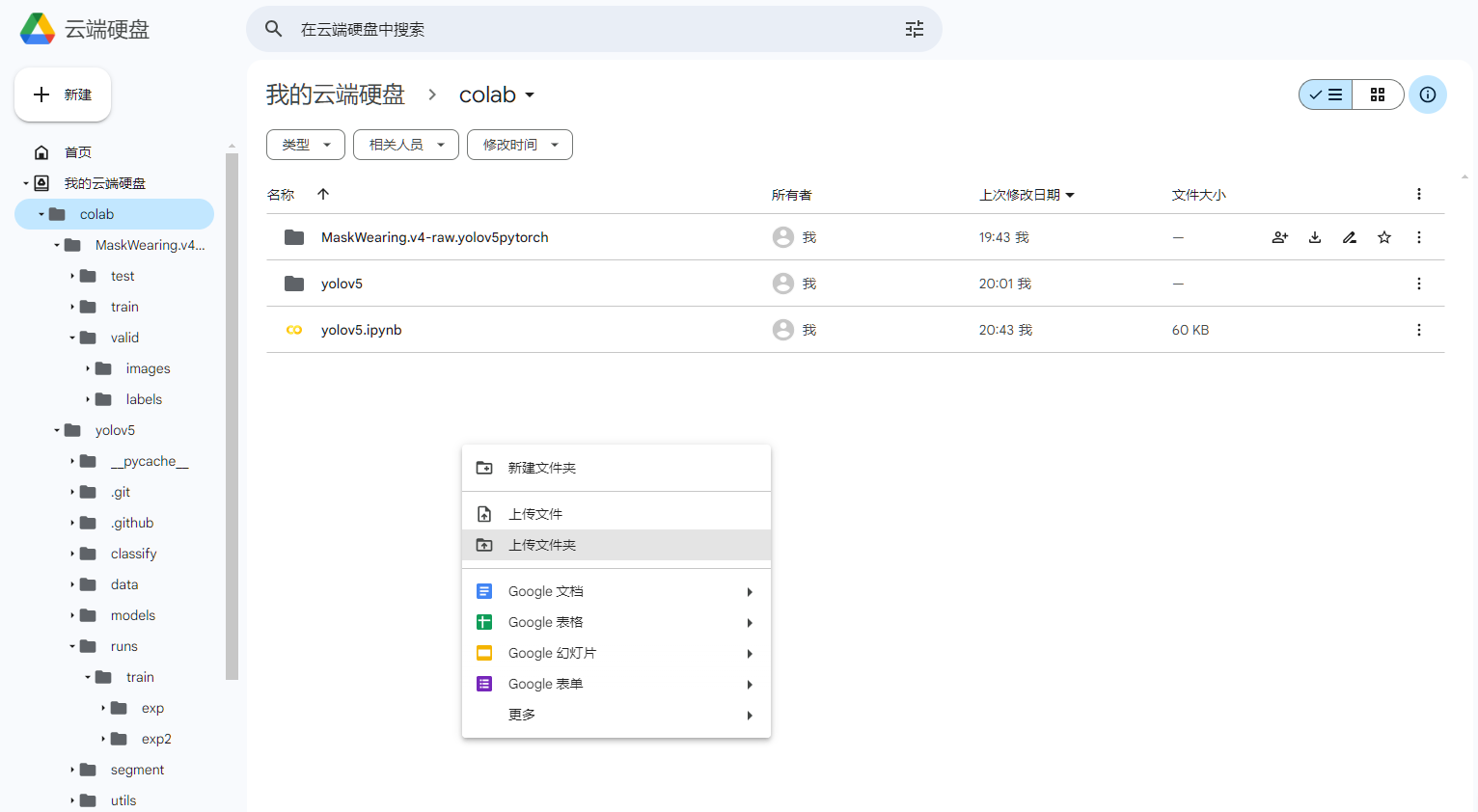Open the 相关人员 filter dropdown

coord(406,145)
